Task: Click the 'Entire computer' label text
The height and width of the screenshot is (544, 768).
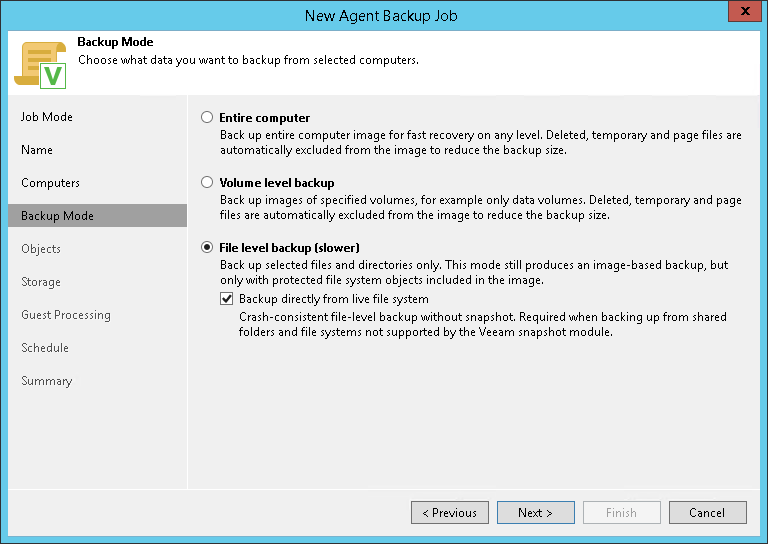Action: (264, 118)
